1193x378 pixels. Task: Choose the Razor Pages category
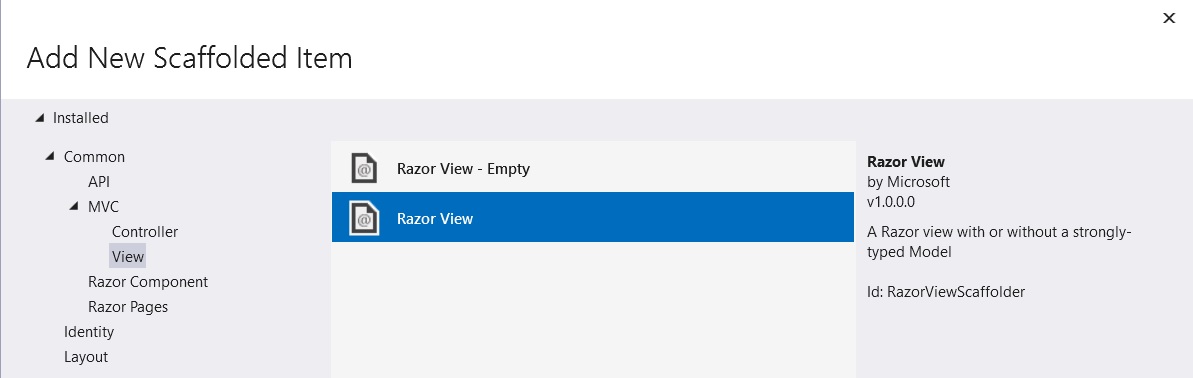[x=128, y=307]
